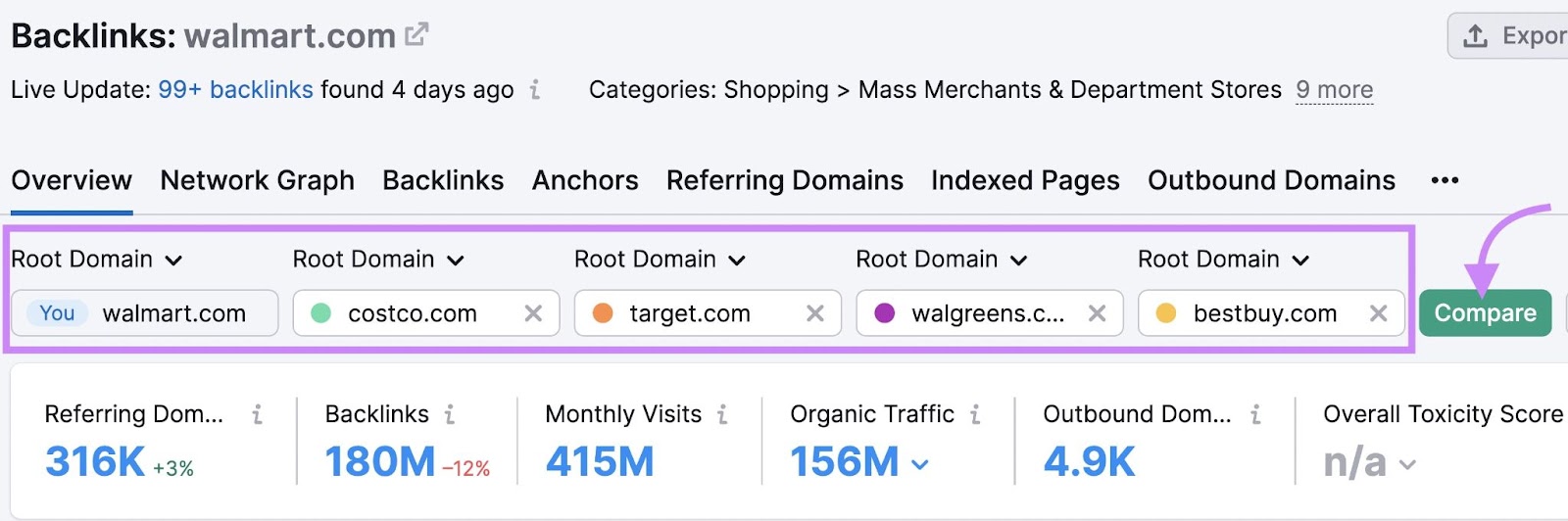The height and width of the screenshot is (521, 1568).
Task: Click the 180M backlinks value
Action: [x=380, y=461]
